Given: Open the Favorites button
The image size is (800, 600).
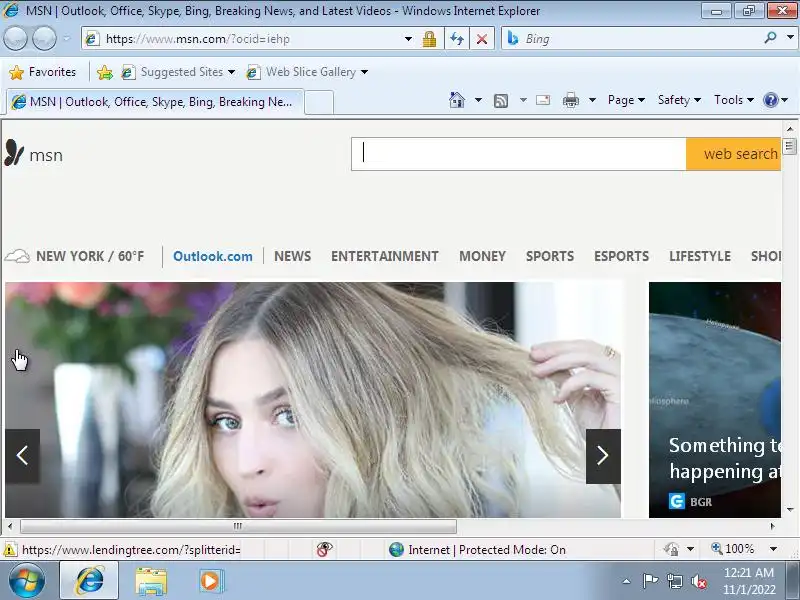Looking at the screenshot, I should [x=43, y=72].
